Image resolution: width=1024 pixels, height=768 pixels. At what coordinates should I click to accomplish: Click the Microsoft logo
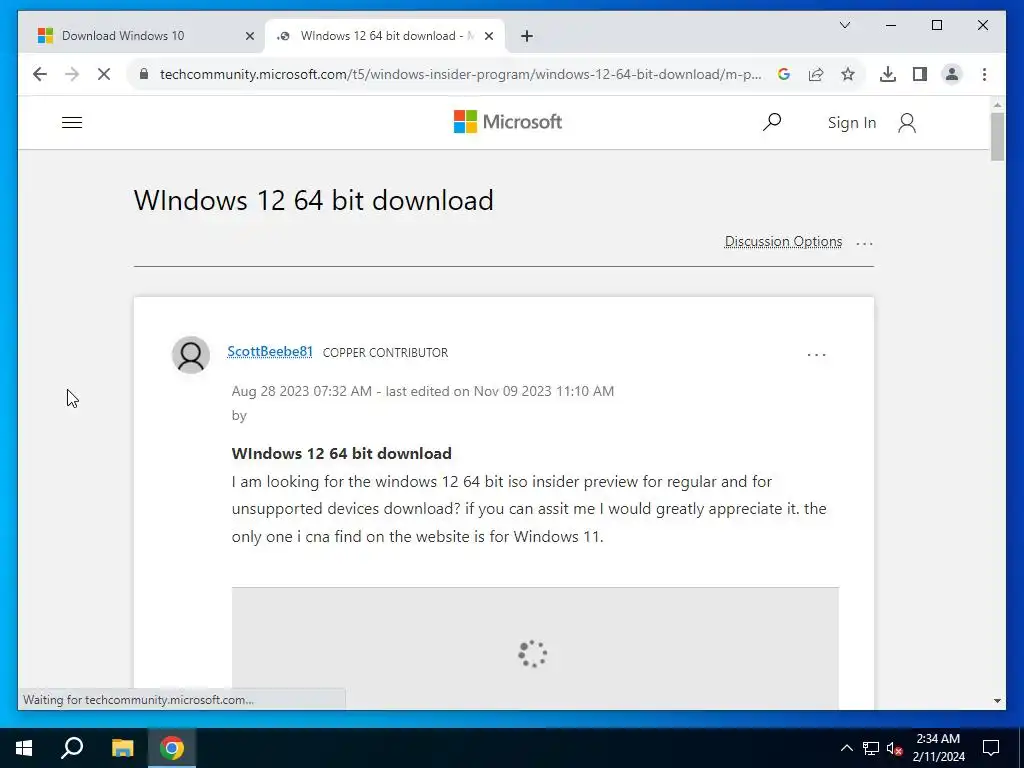pyautogui.click(x=507, y=121)
